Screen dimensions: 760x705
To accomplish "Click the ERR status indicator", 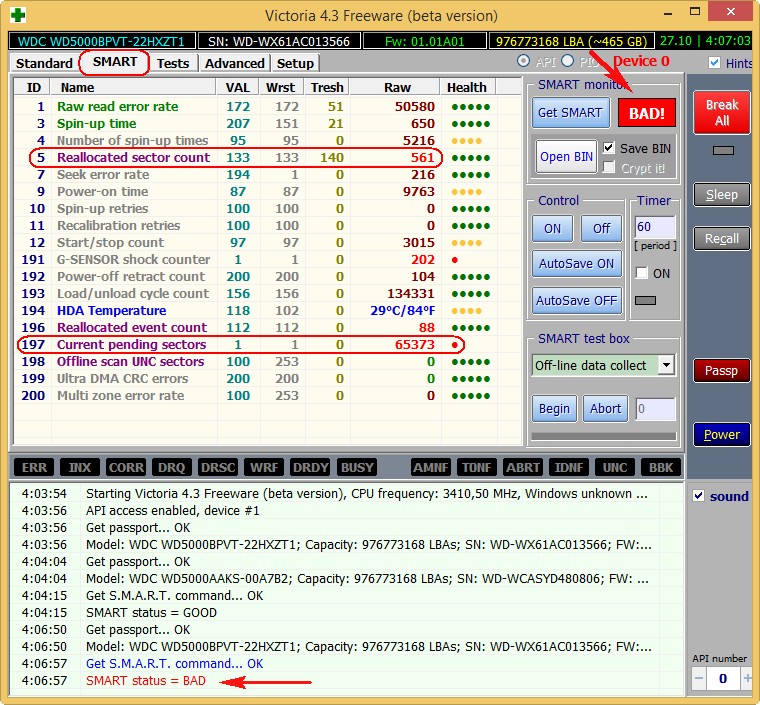I will click(34, 468).
